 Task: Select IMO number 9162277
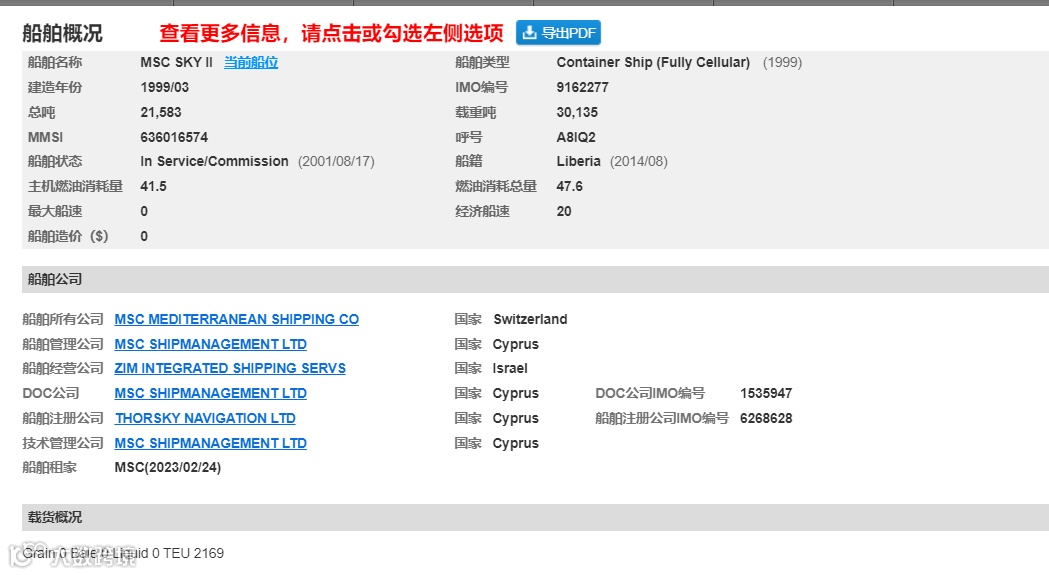point(583,87)
